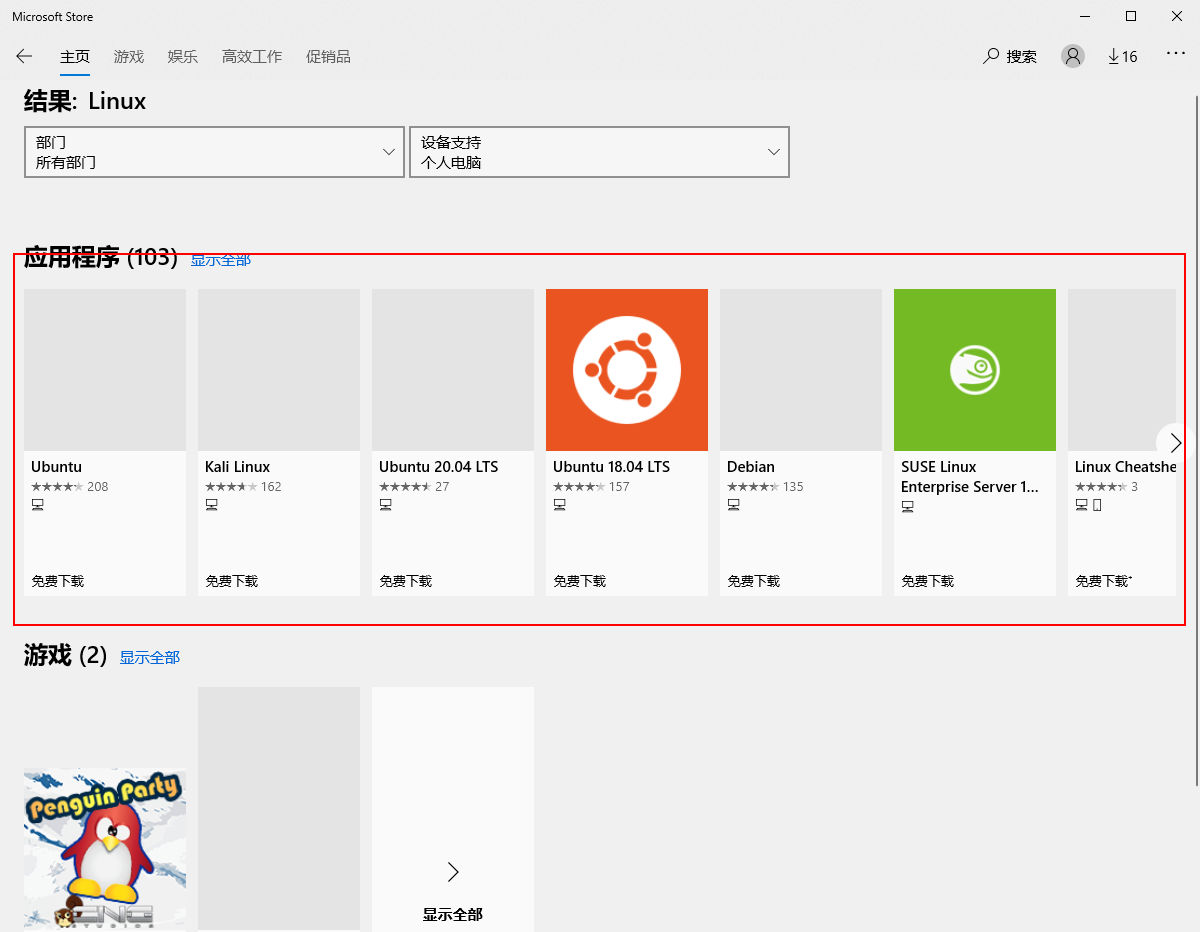Open the 高效工作 tab

coord(252,57)
